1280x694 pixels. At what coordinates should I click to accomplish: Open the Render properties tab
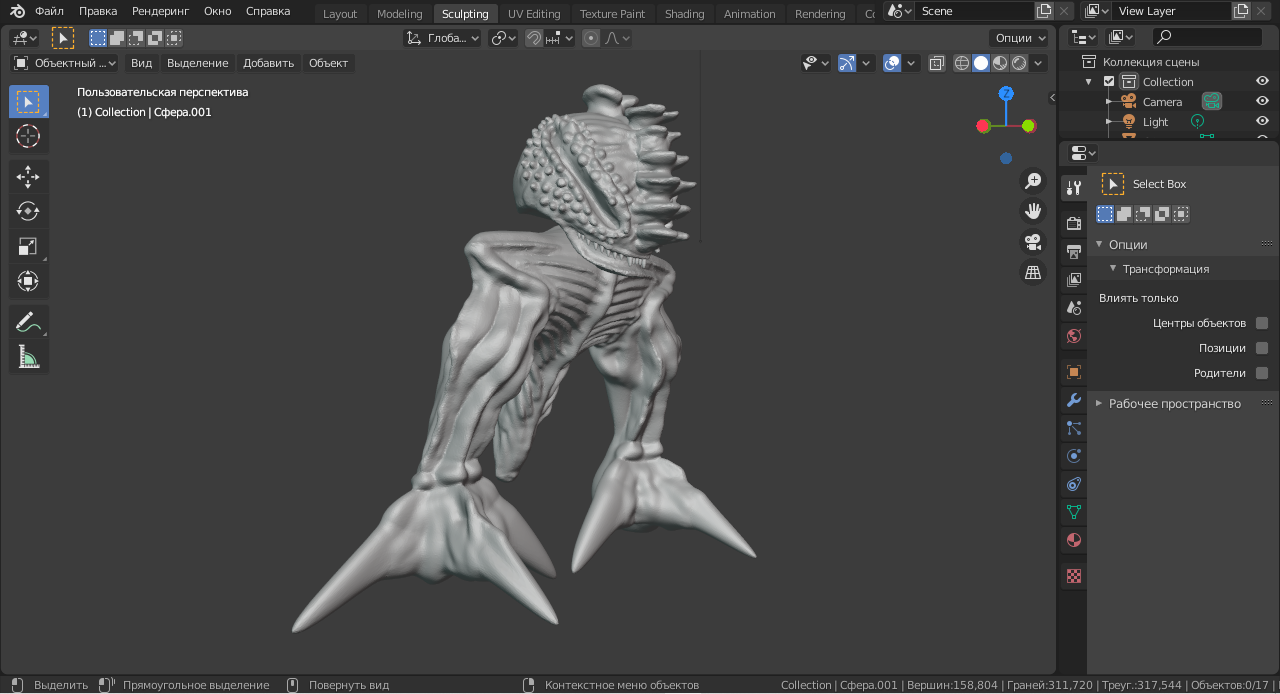coord(1074,223)
